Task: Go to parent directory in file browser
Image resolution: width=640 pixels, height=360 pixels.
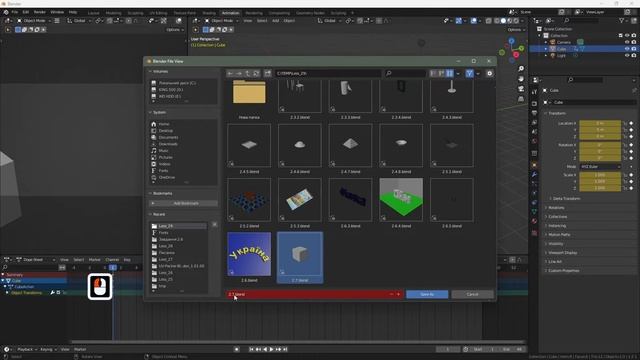Action: pyautogui.click(x=248, y=73)
